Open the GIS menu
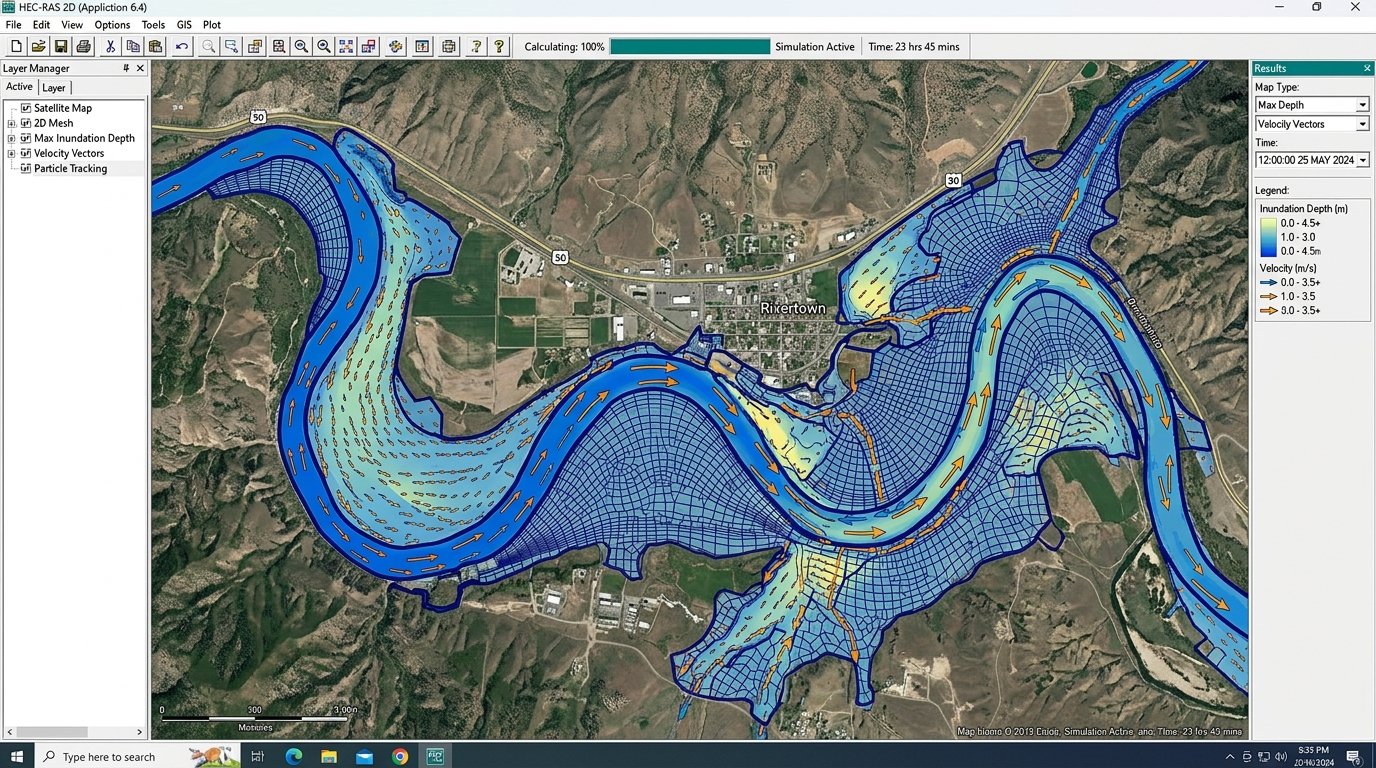The image size is (1376, 768). (184, 24)
